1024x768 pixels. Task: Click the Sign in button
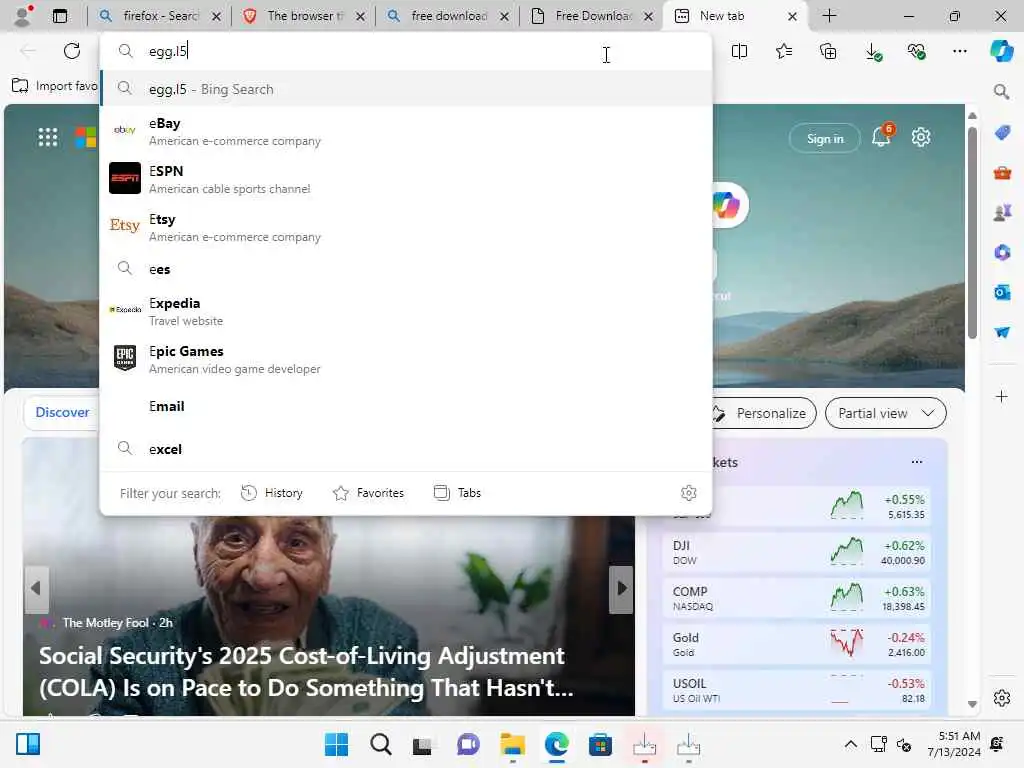click(825, 138)
